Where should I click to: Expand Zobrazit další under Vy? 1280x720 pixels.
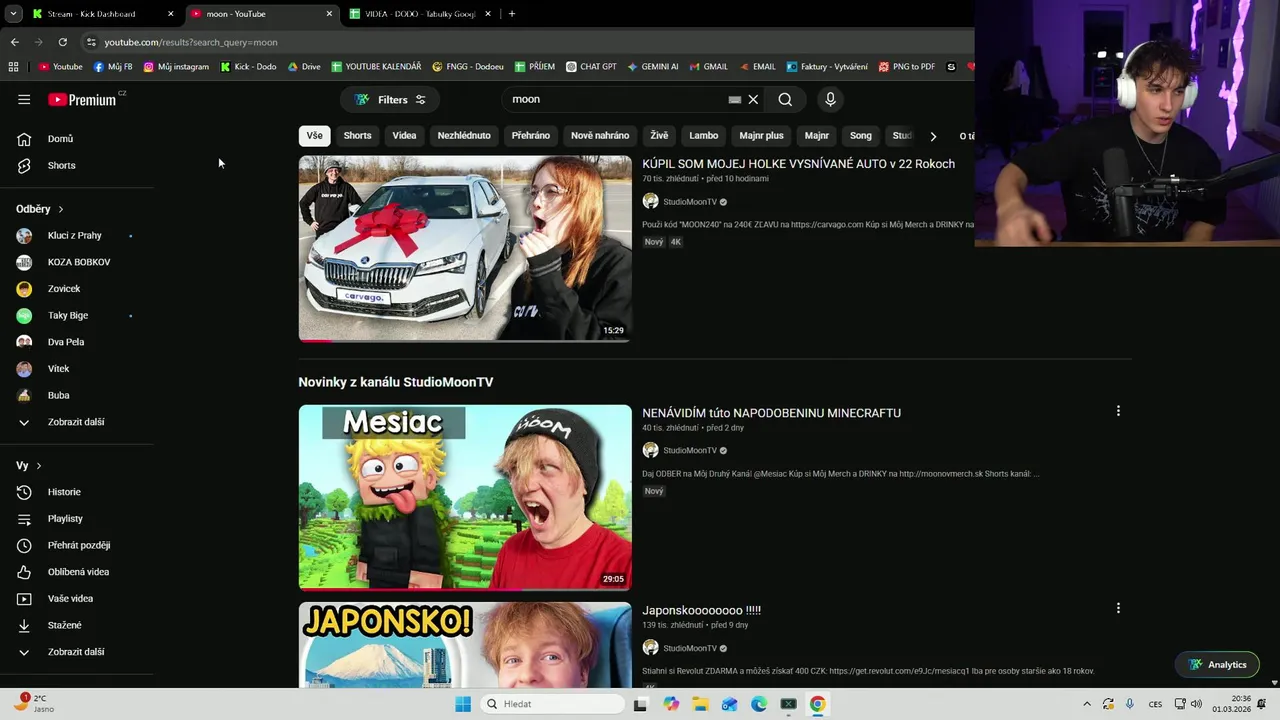coord(75,652)
